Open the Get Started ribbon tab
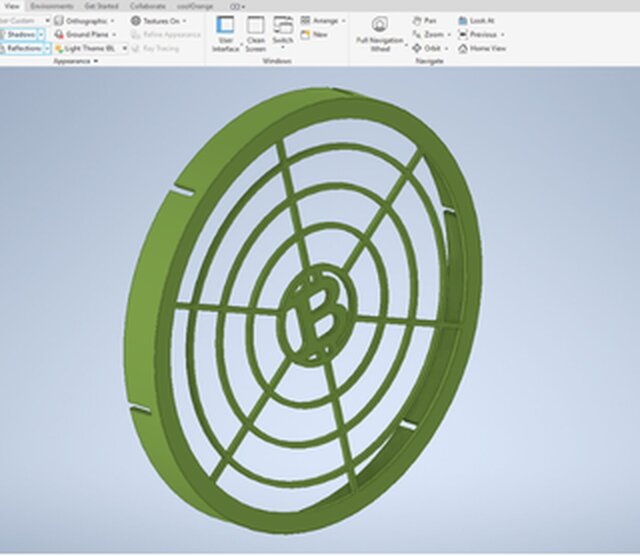Viewport: 640px width, 556px height. 101,6
